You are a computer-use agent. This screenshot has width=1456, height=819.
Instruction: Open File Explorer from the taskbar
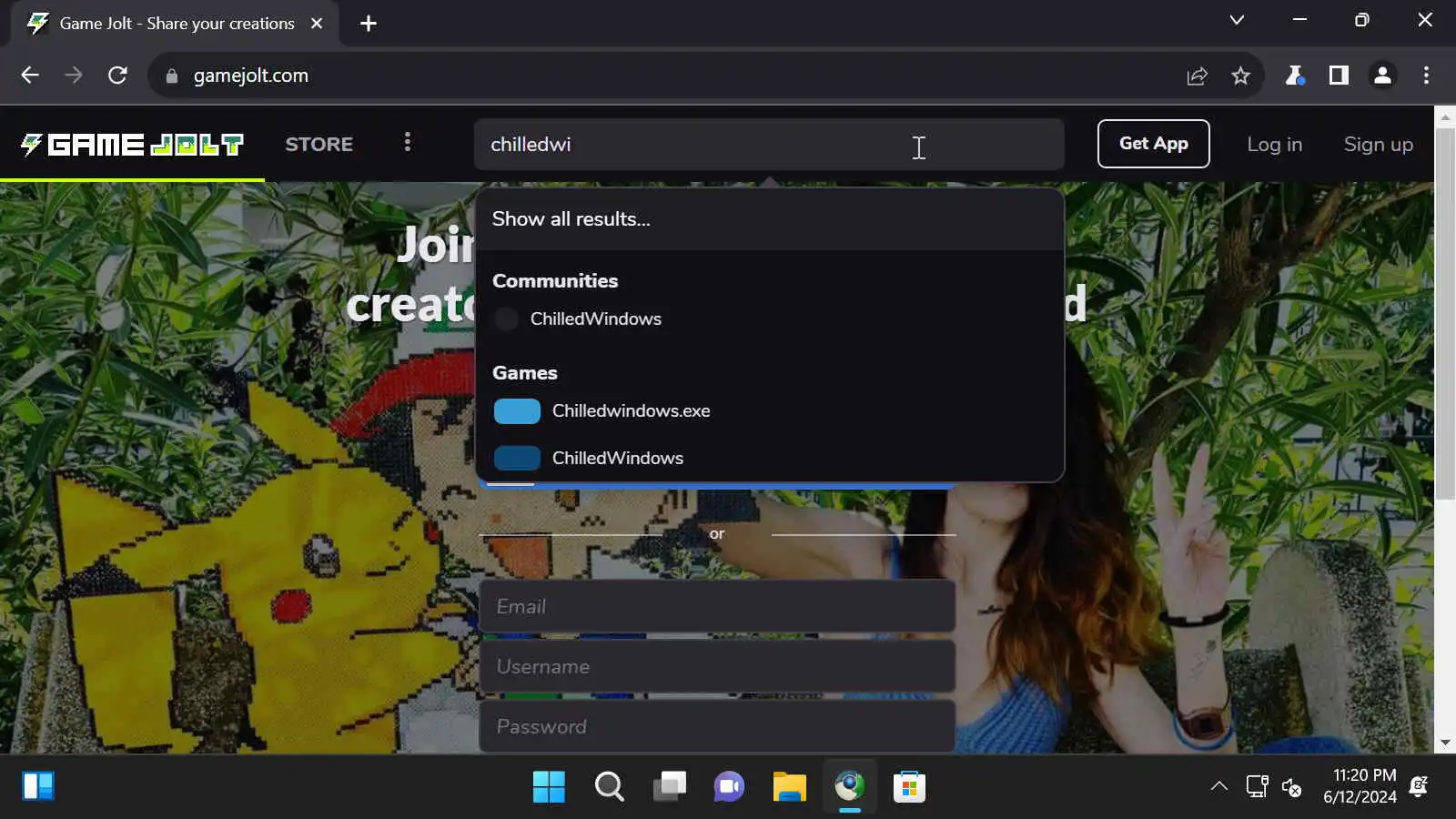click(x=789, y=786)
